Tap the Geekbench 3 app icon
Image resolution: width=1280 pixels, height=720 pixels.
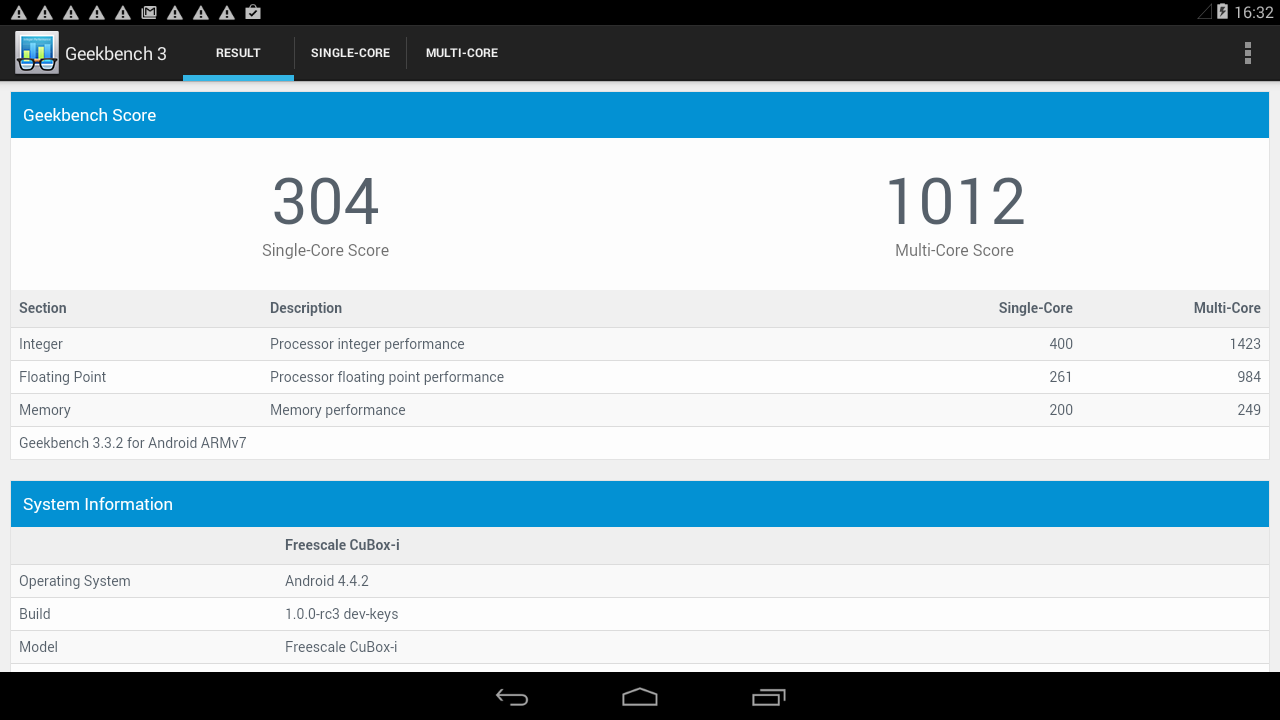coord(37,53)
